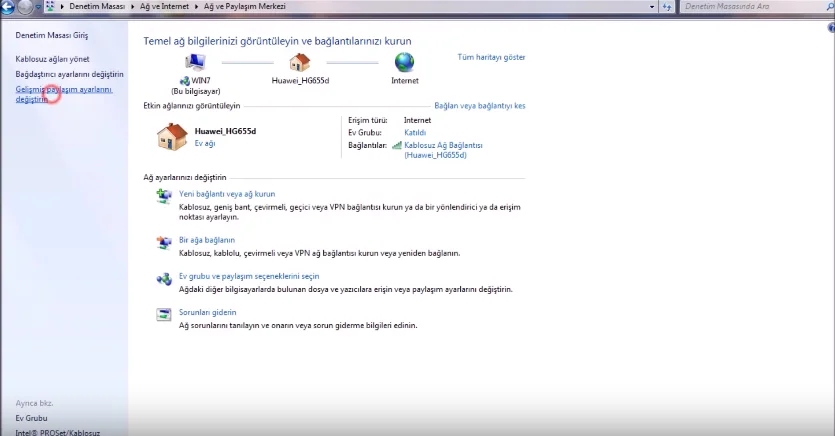Click the Back navigation arrow

[x=8, y=7]
